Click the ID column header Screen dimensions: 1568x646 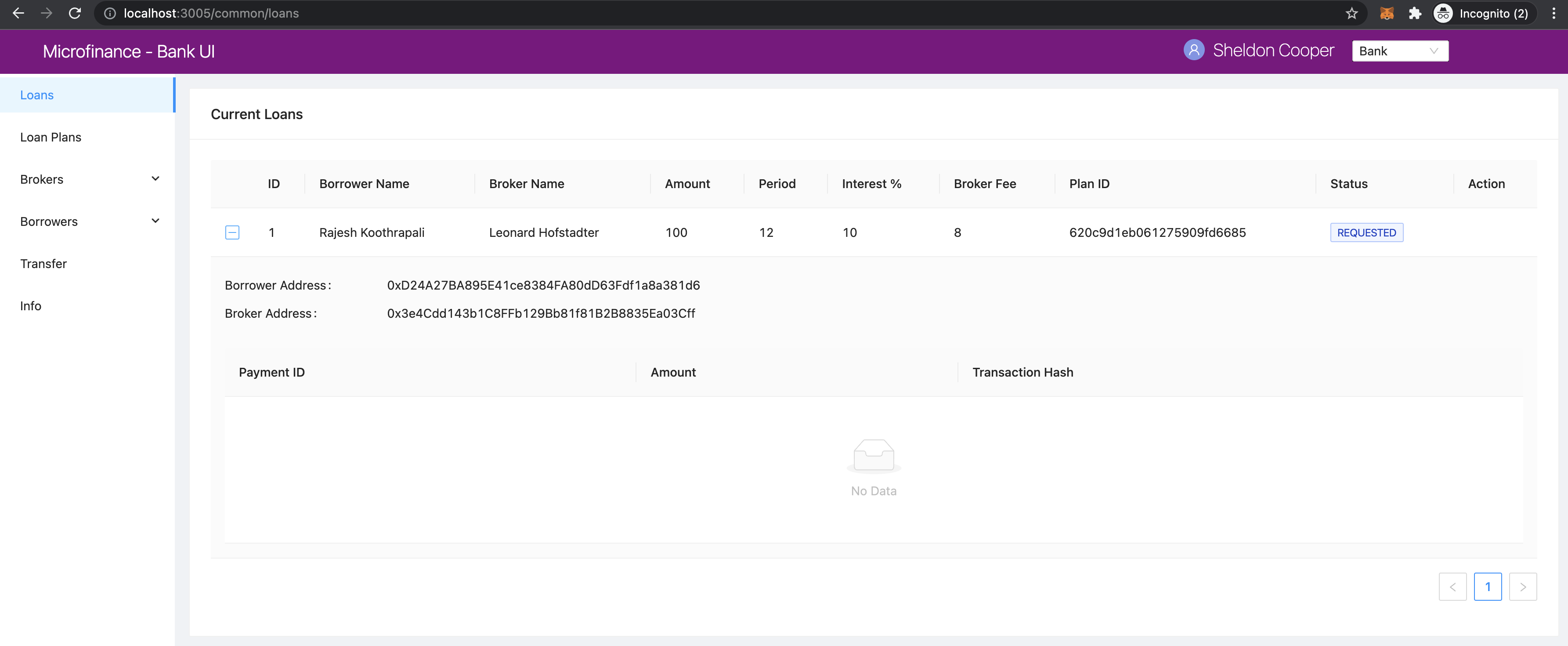tap(274, 184)
